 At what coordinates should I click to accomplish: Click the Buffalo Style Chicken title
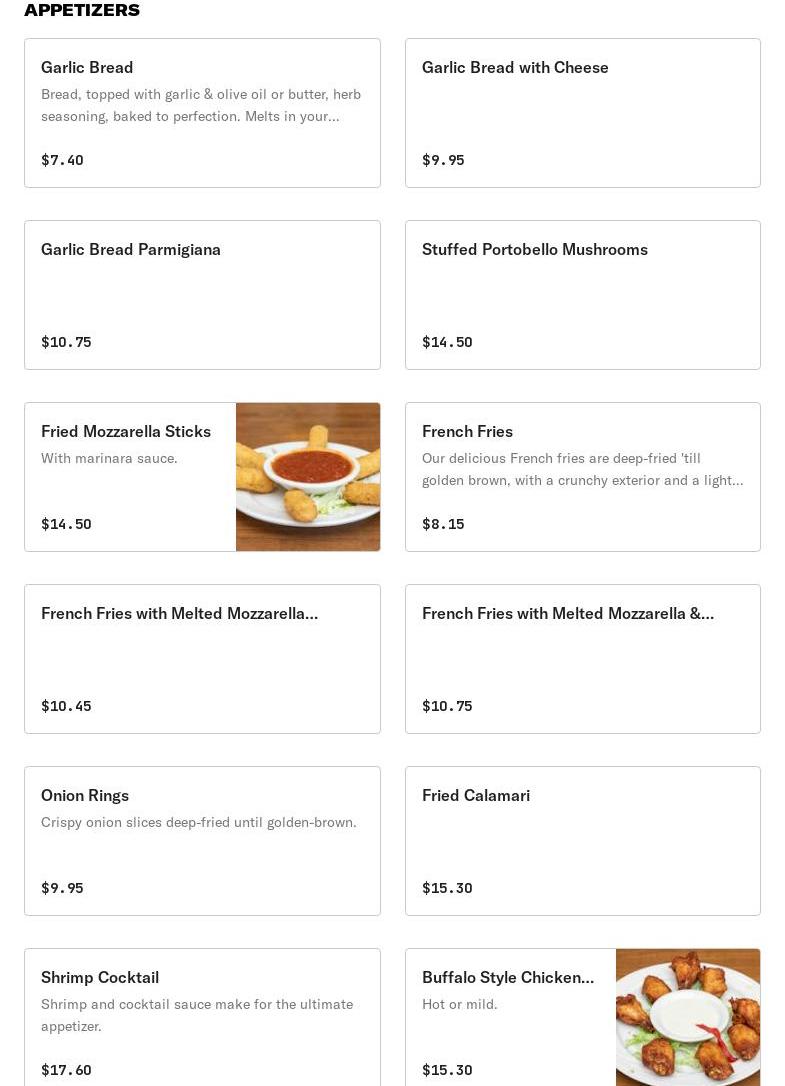click(x=508, y=977)
